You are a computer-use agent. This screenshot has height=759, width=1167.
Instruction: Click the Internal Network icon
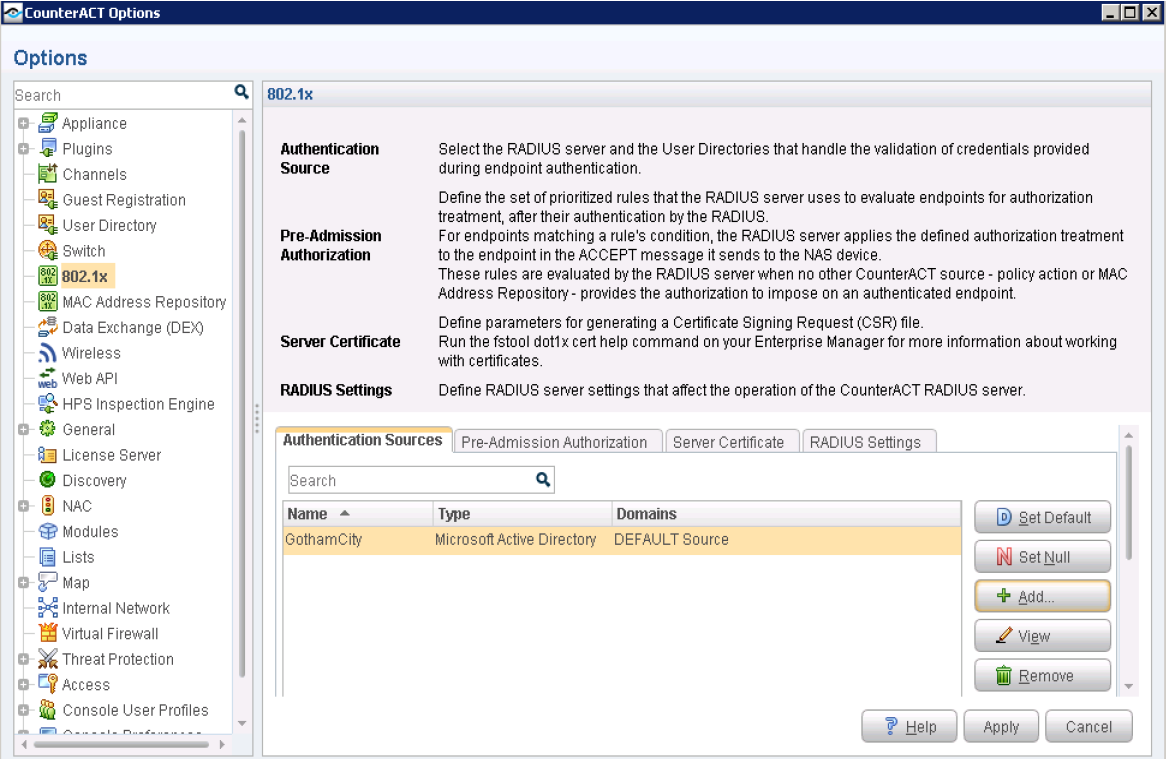pyautogui.click(x=48, y=608)
